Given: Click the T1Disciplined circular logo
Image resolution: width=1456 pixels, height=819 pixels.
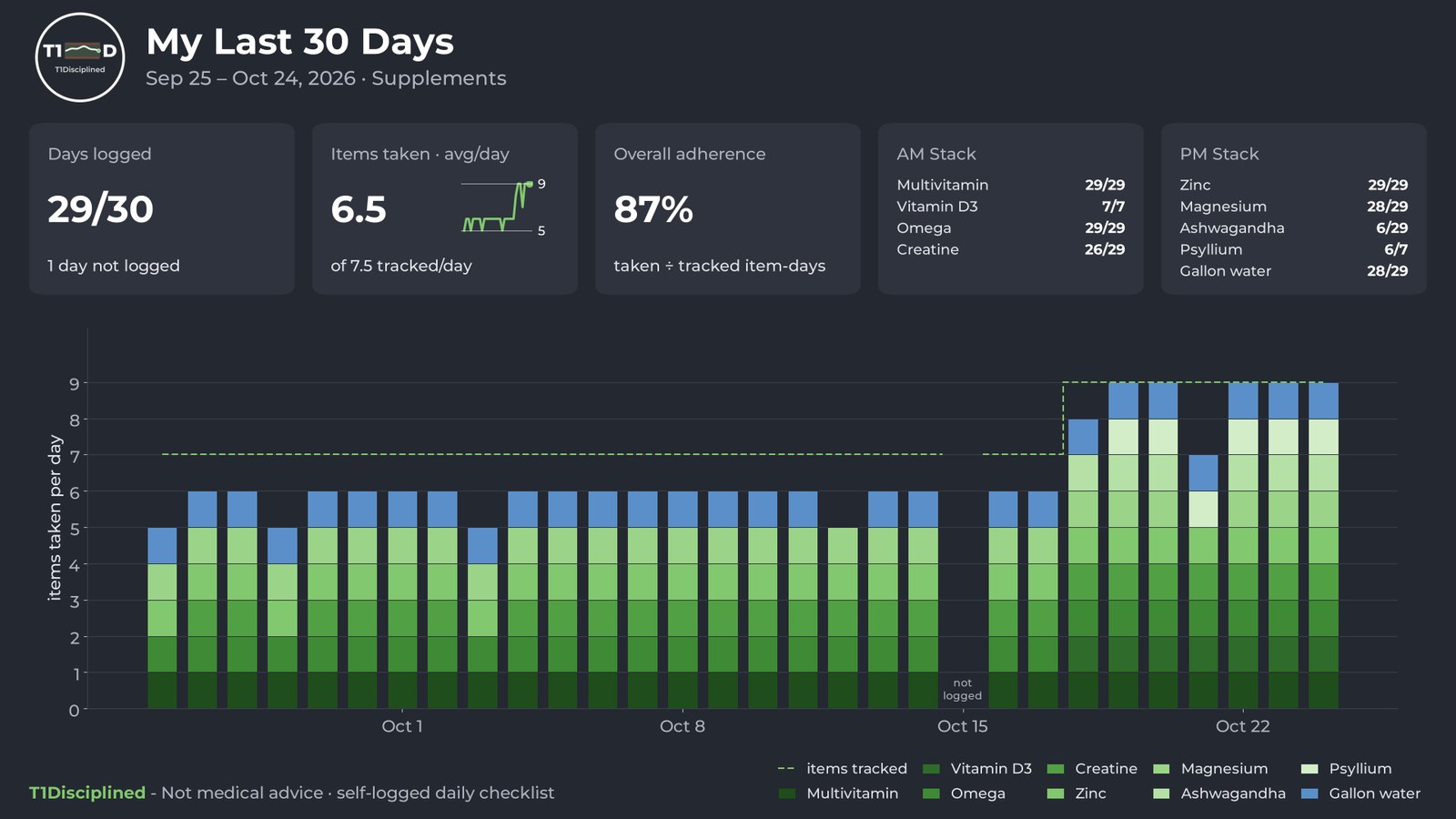Looking at the screenshot, I should pyautogui.click(x=80, y=57).
